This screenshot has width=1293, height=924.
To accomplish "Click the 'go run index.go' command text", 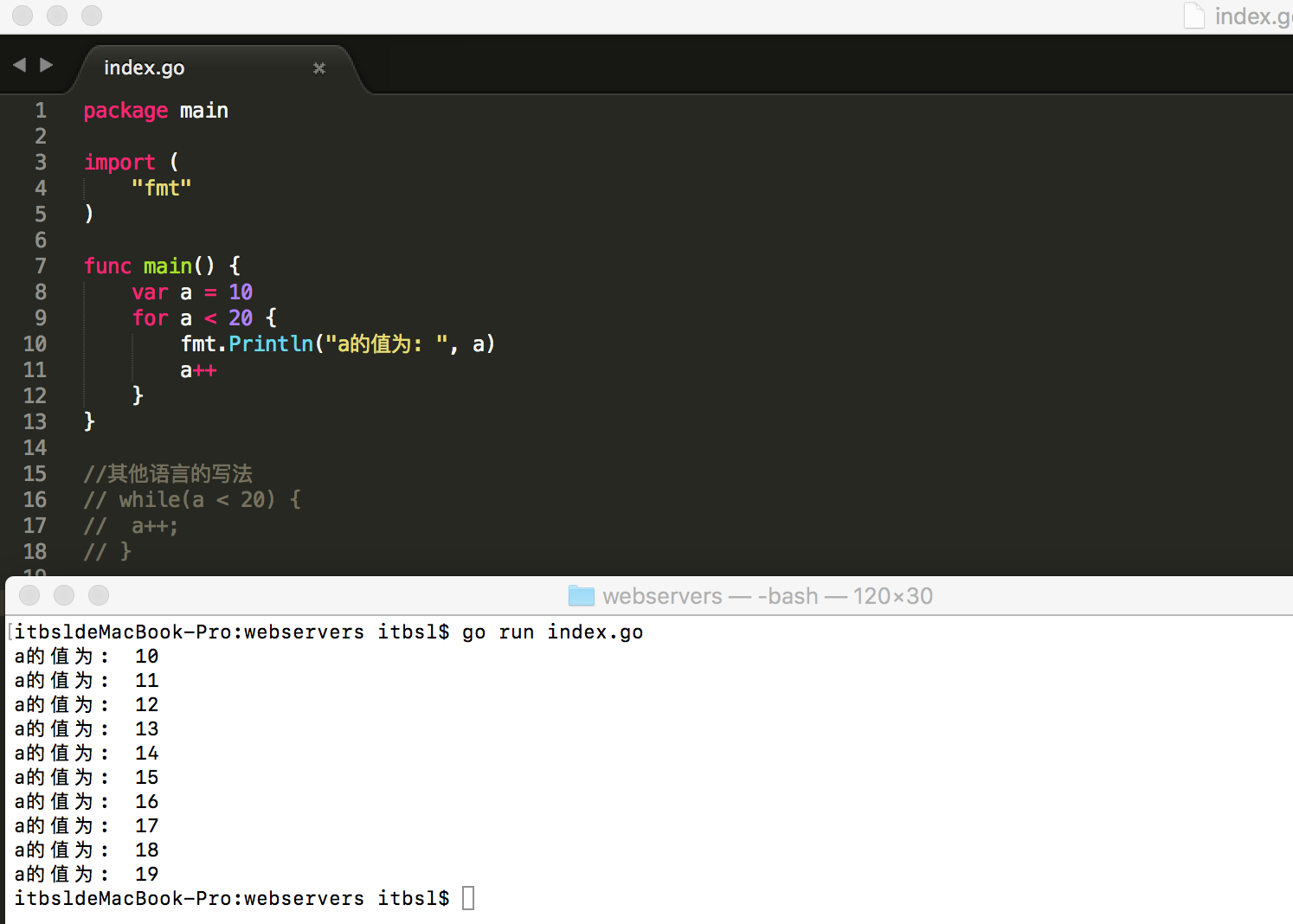I will (x=552, y=632).
